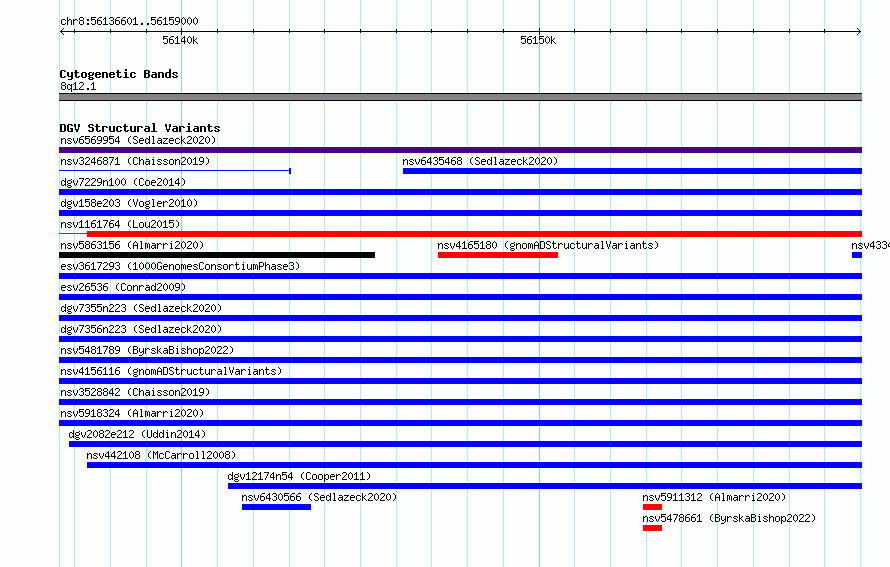Click dgv7356n223 (Sedlazeck2020) label
The height and width of the screenshot is (567, 890).
(x=141, y=329)
